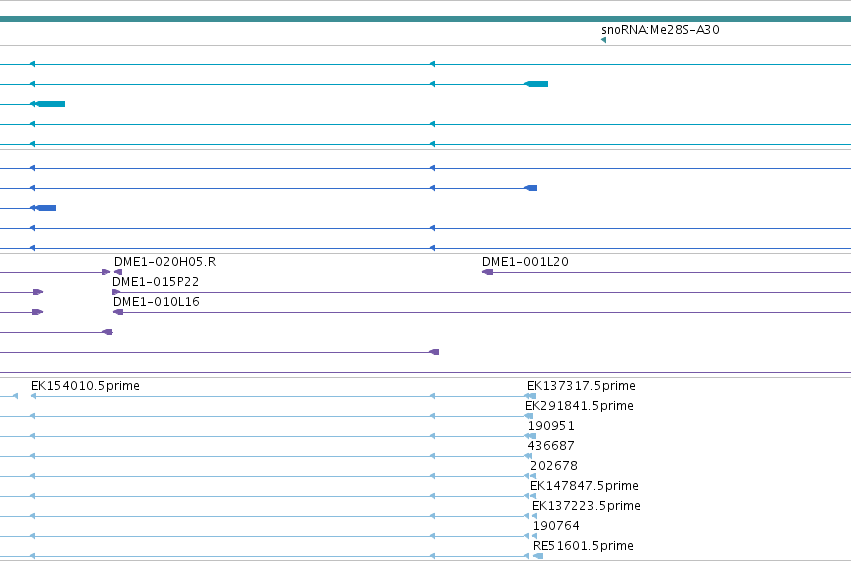851x561 pixels.
Task: Select the purple arrowhead ending the long purple line
Action: pyautogui.click(x=434, y=352)
